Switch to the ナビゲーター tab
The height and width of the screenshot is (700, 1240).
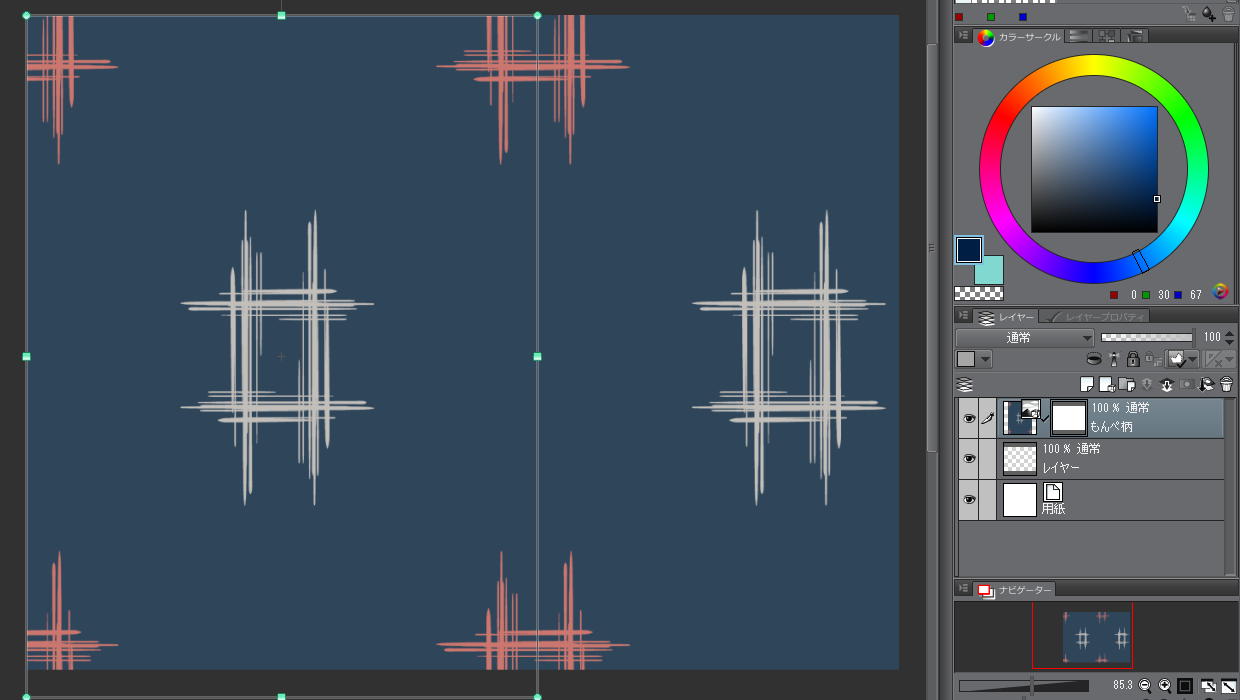[1014, 590]
